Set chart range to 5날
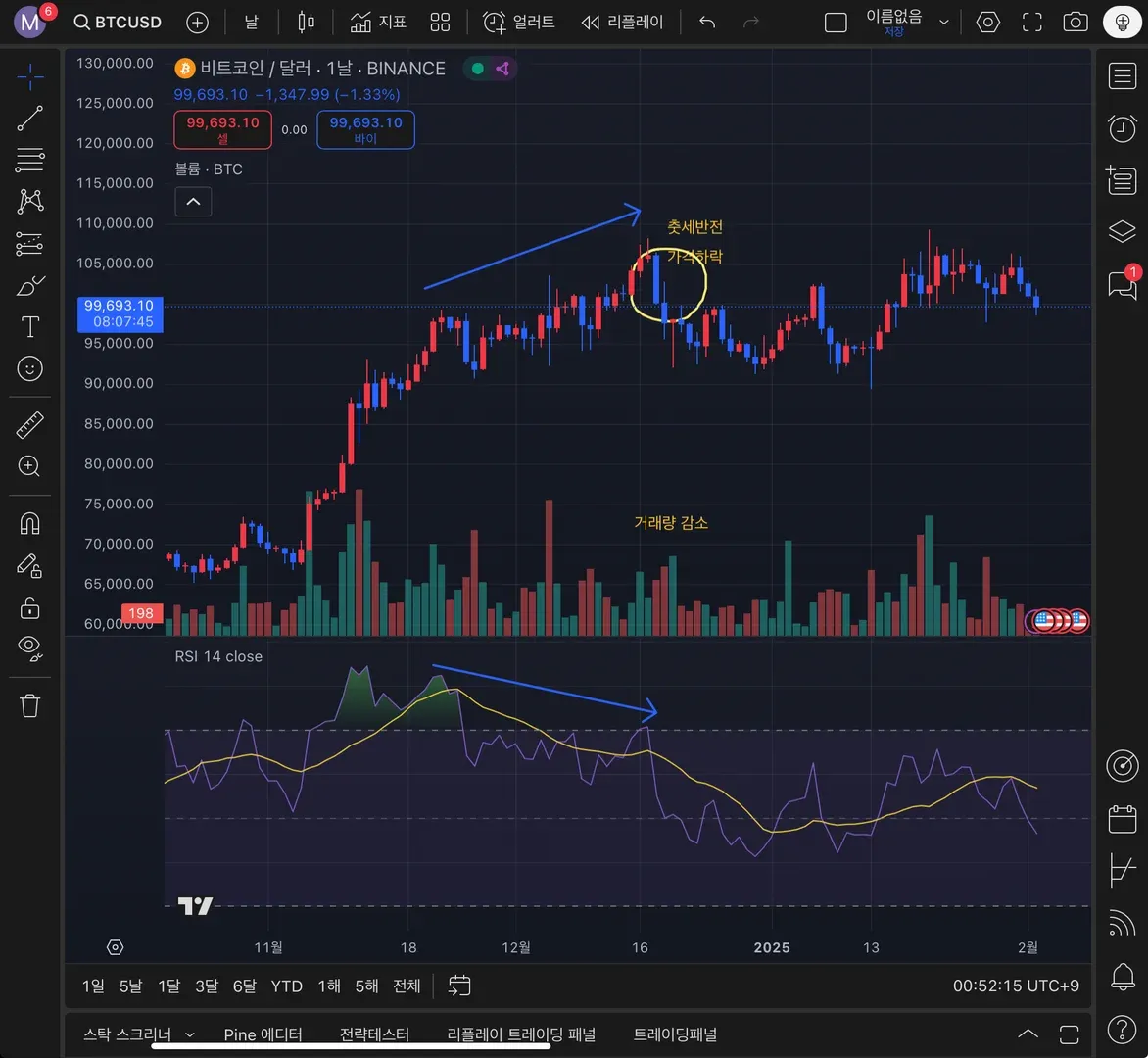 tap(130, 986)
